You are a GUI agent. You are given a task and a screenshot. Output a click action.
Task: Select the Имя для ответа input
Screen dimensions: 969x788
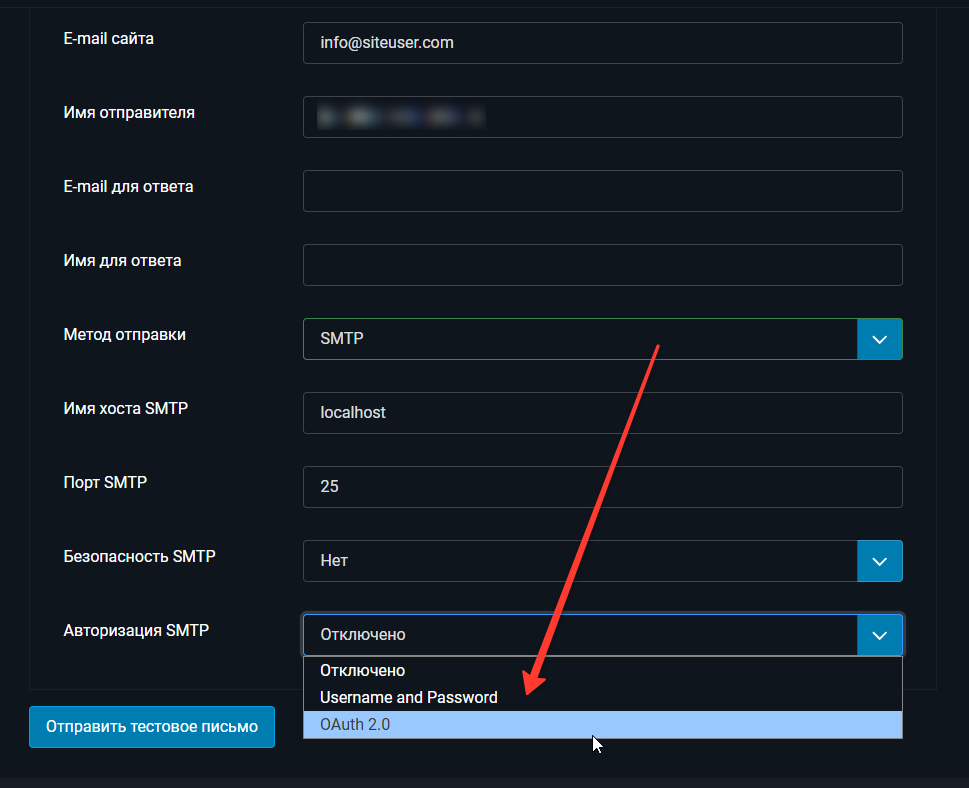point(603,265)
